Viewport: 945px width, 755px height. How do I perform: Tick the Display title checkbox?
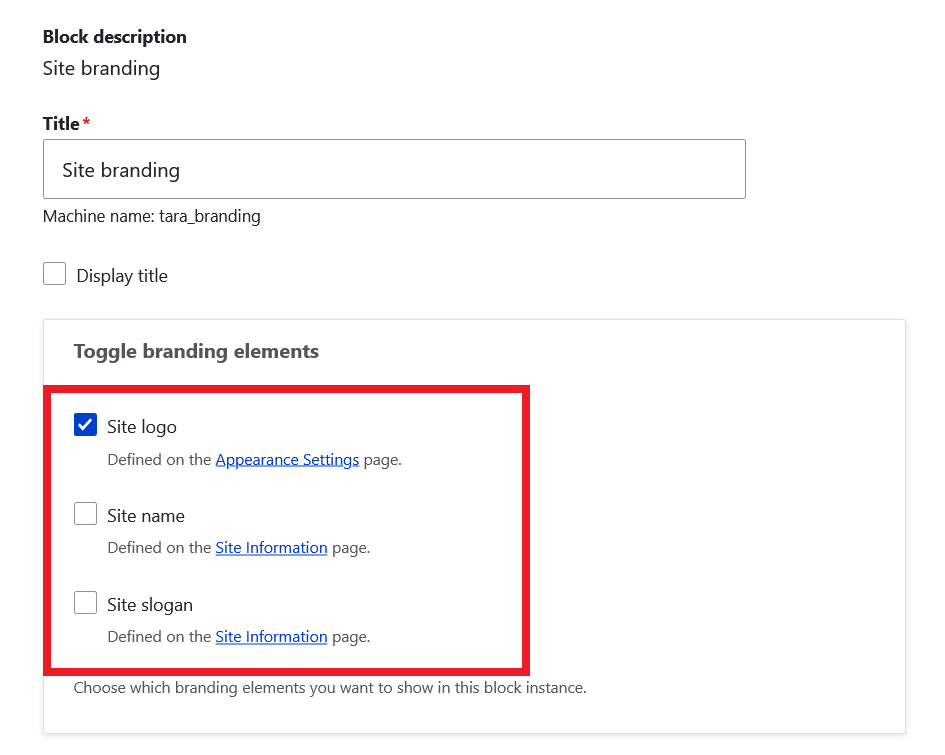point(55,275)
